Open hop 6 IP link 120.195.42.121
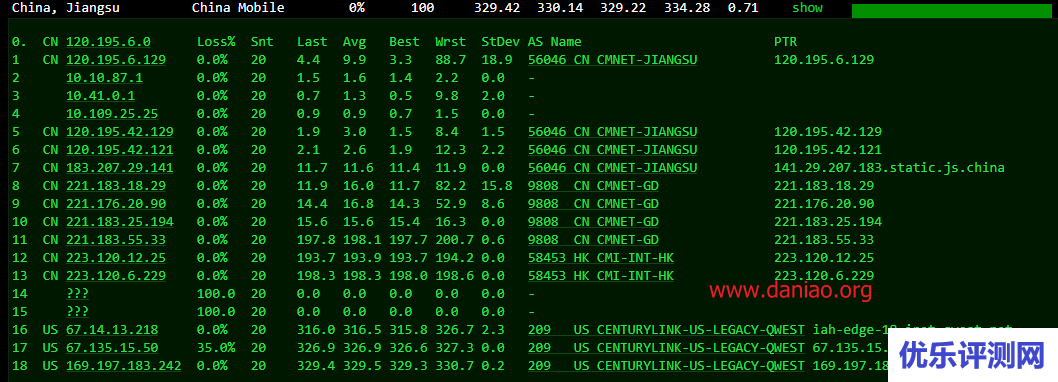The image size is (1058, 382). coord(119,150)
